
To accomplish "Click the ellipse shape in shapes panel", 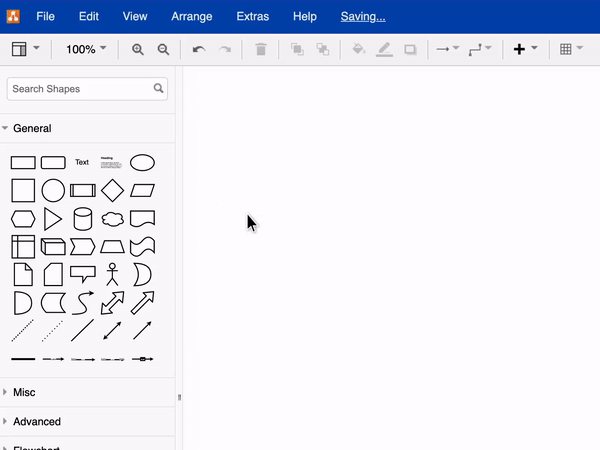I will [x=142, y=162].
